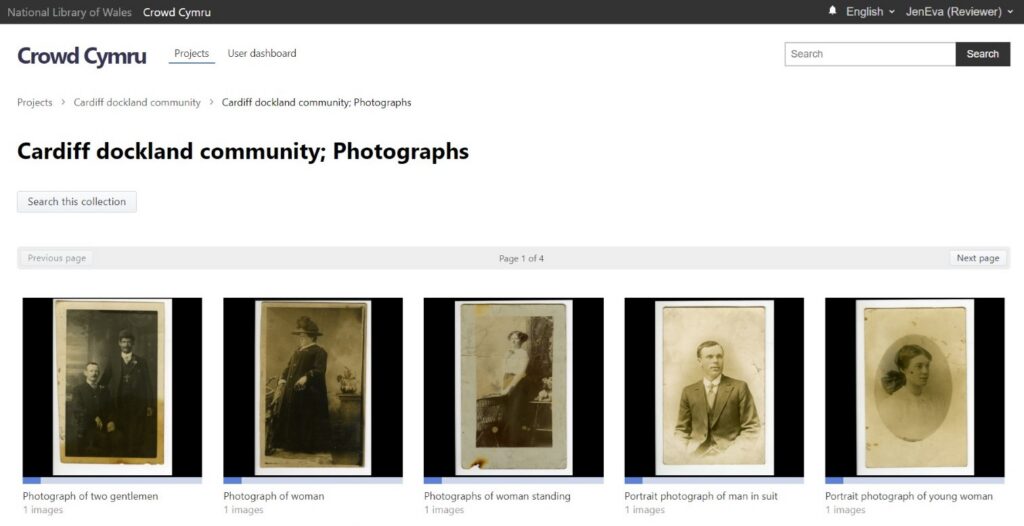Viewport: 1024px width, 526px height.
Task: Expand the JenEva (Reviewer) user menu
Action: 959,12
